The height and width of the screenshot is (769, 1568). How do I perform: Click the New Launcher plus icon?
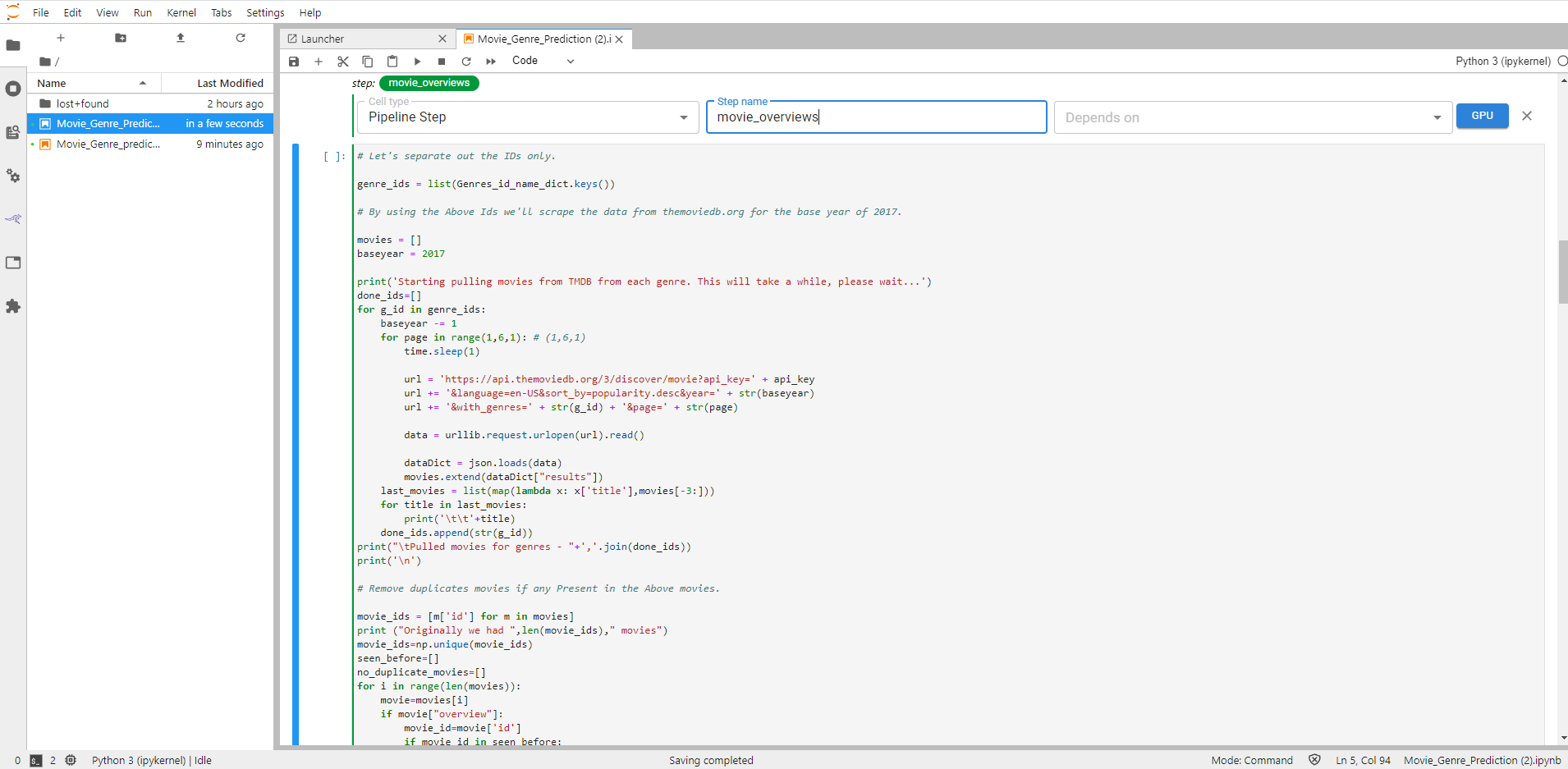coord(61,38)
